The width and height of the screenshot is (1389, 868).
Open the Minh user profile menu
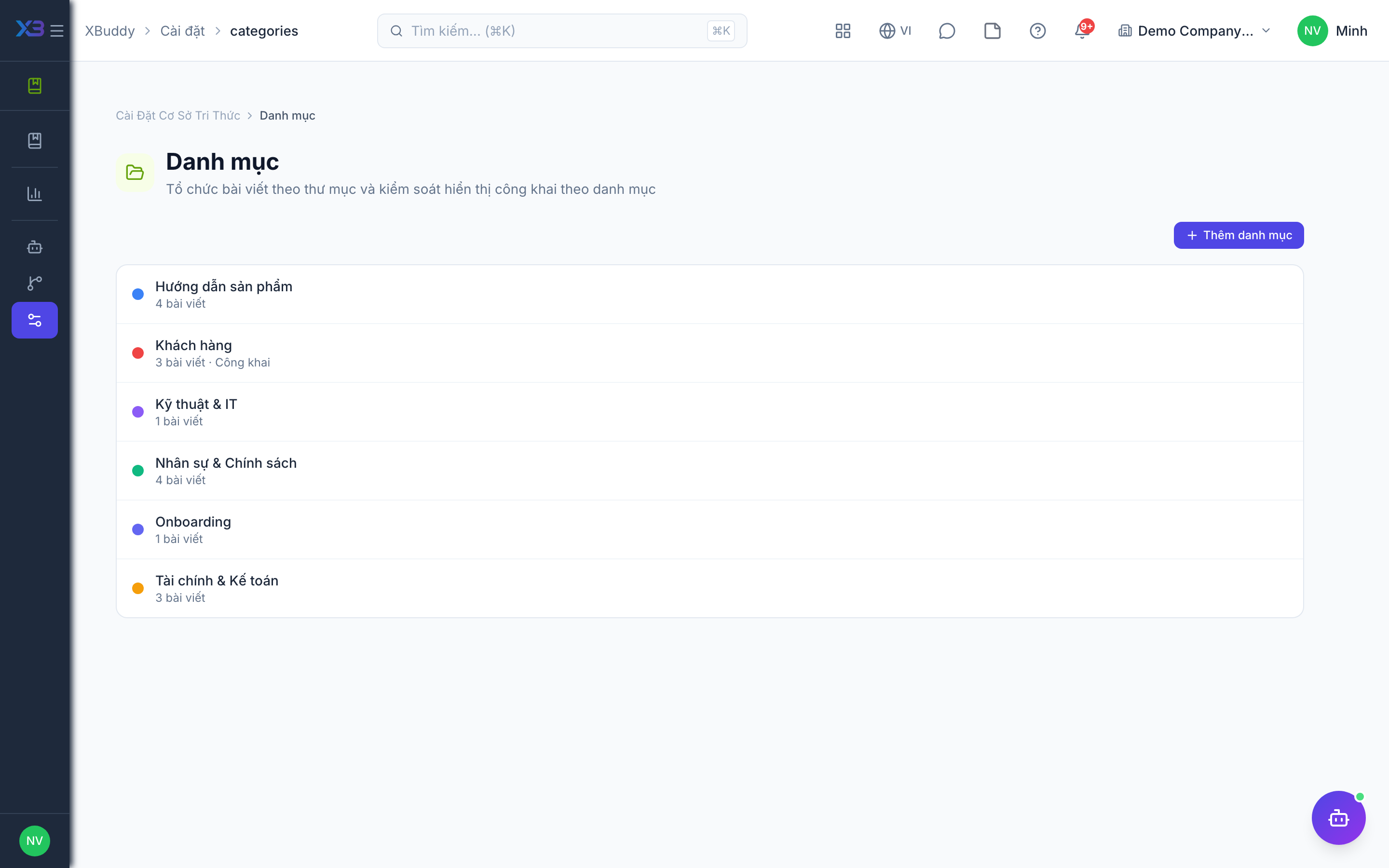pyautogui.click(x=1332, y=30)
